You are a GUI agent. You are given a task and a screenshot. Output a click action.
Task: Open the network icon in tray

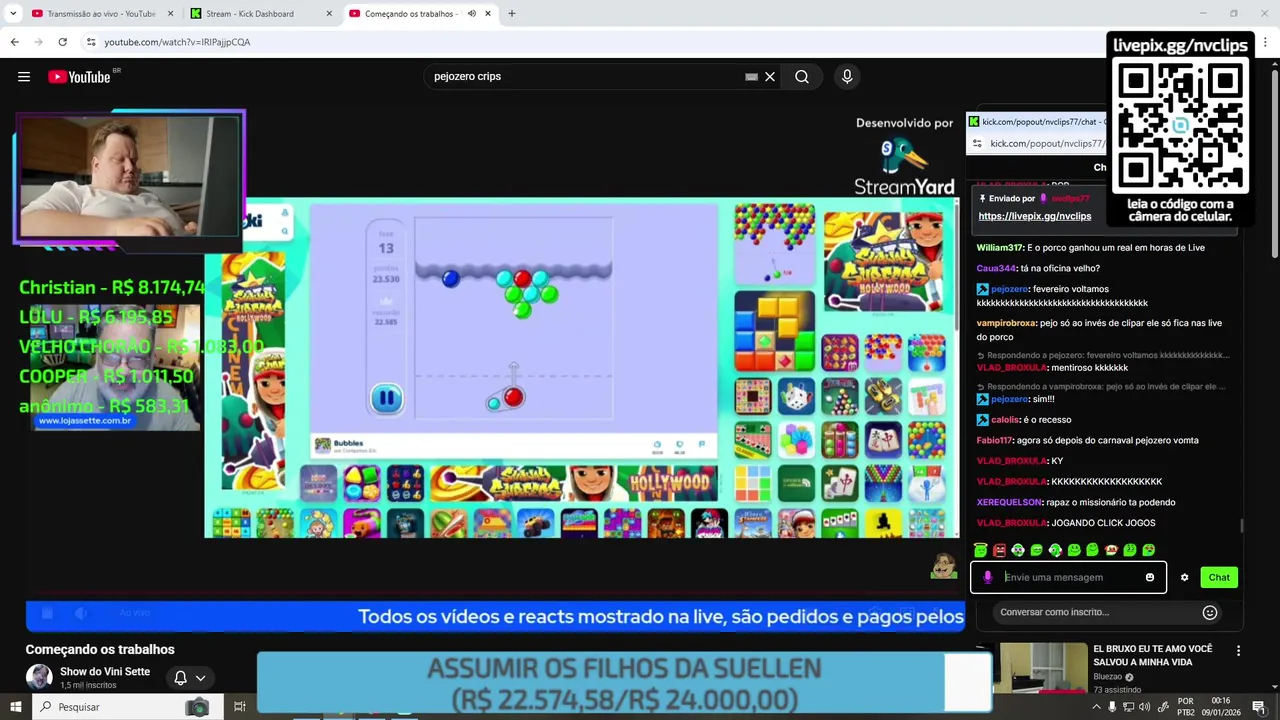pos(1129,707)
